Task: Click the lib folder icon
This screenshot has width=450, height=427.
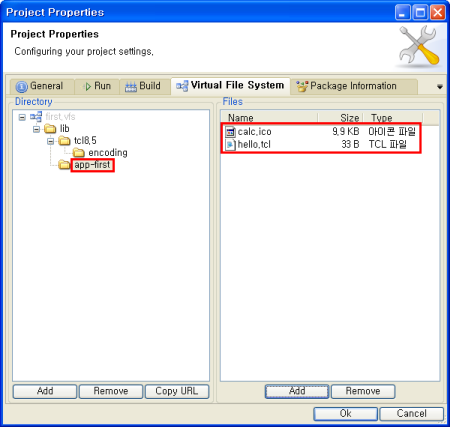Action: [50, 129]
